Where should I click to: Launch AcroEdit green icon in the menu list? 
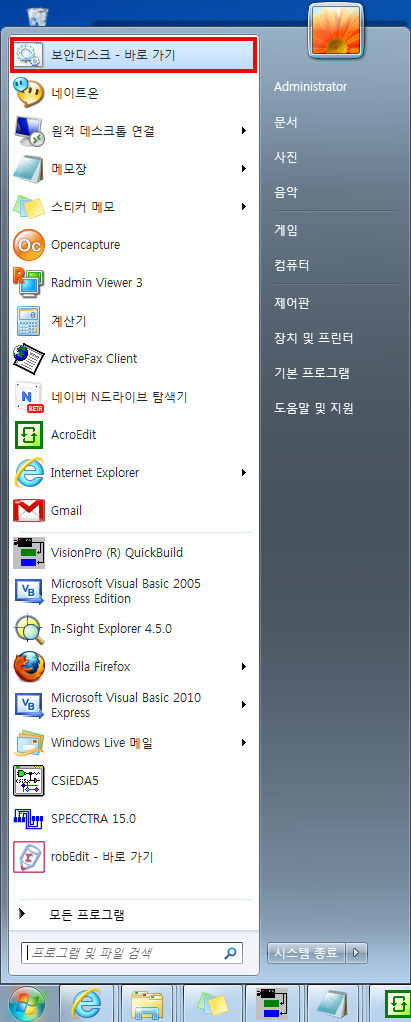coord(29,434)
